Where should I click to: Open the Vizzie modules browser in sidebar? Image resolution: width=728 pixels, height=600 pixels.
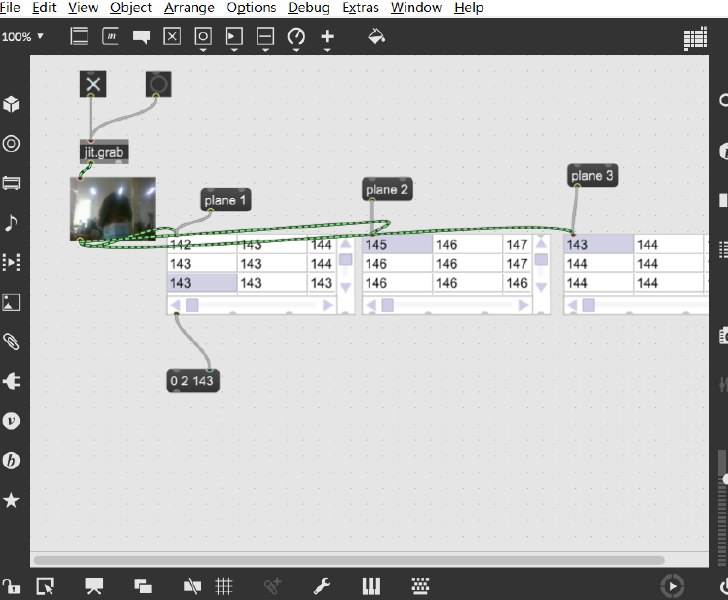pos(11,421)
